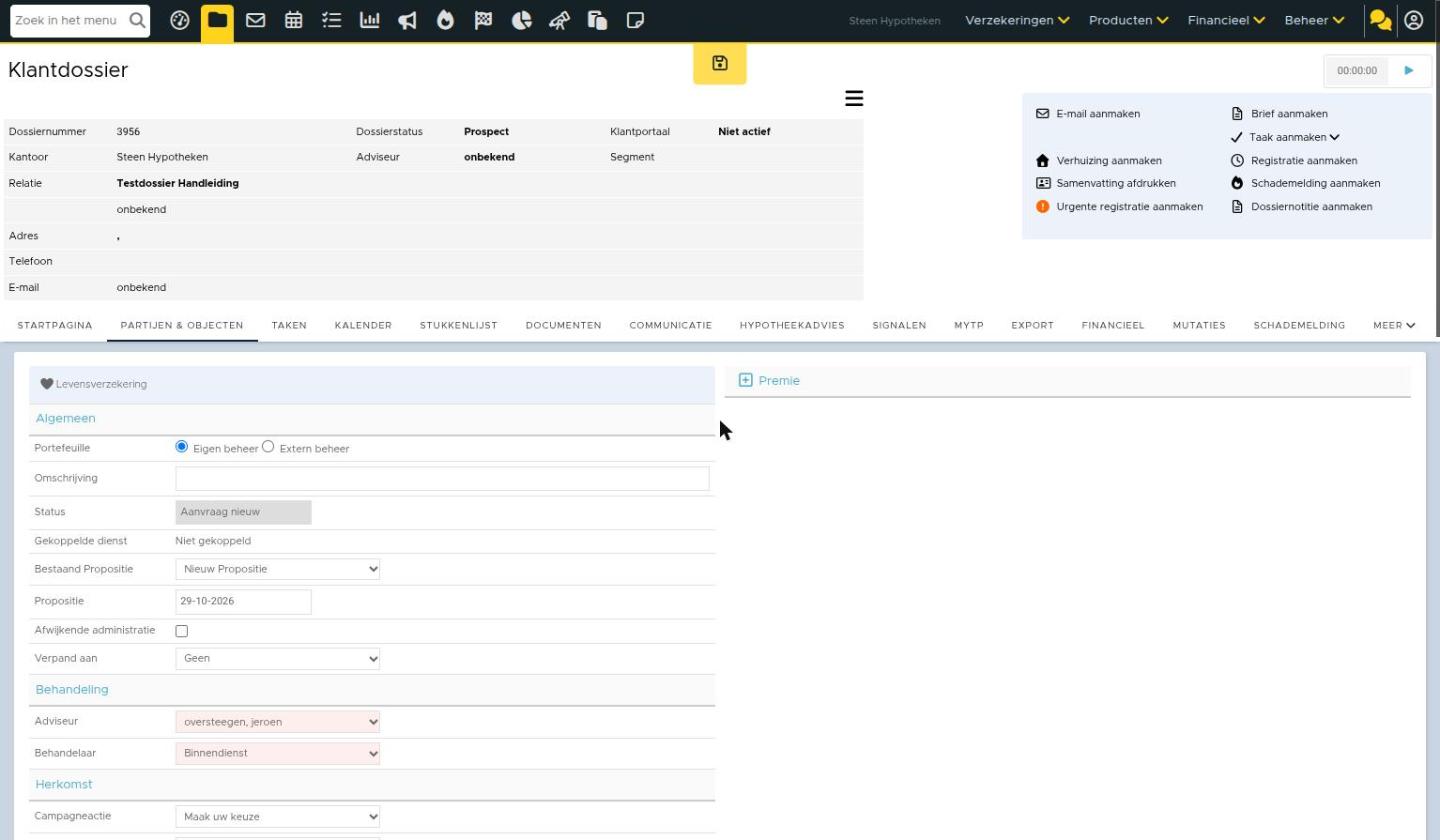Open the checkered flag icon
Image resolution: width=1440 pixels, height=840 pixels.
[484, 20]
